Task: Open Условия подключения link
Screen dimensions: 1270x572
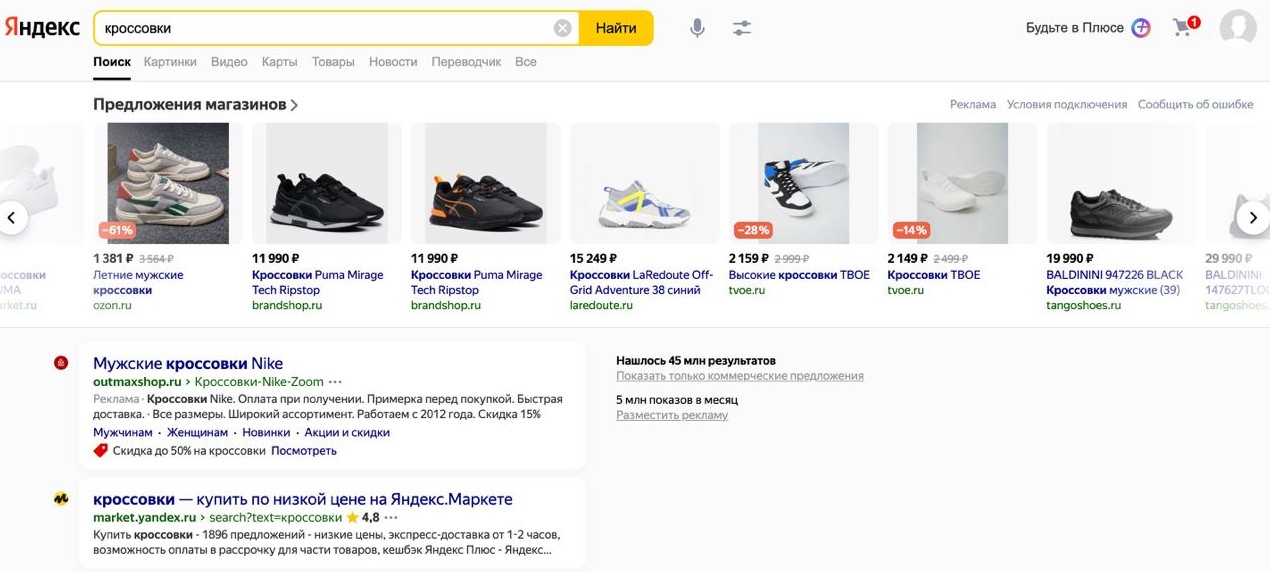Action: pos(1067,104)
